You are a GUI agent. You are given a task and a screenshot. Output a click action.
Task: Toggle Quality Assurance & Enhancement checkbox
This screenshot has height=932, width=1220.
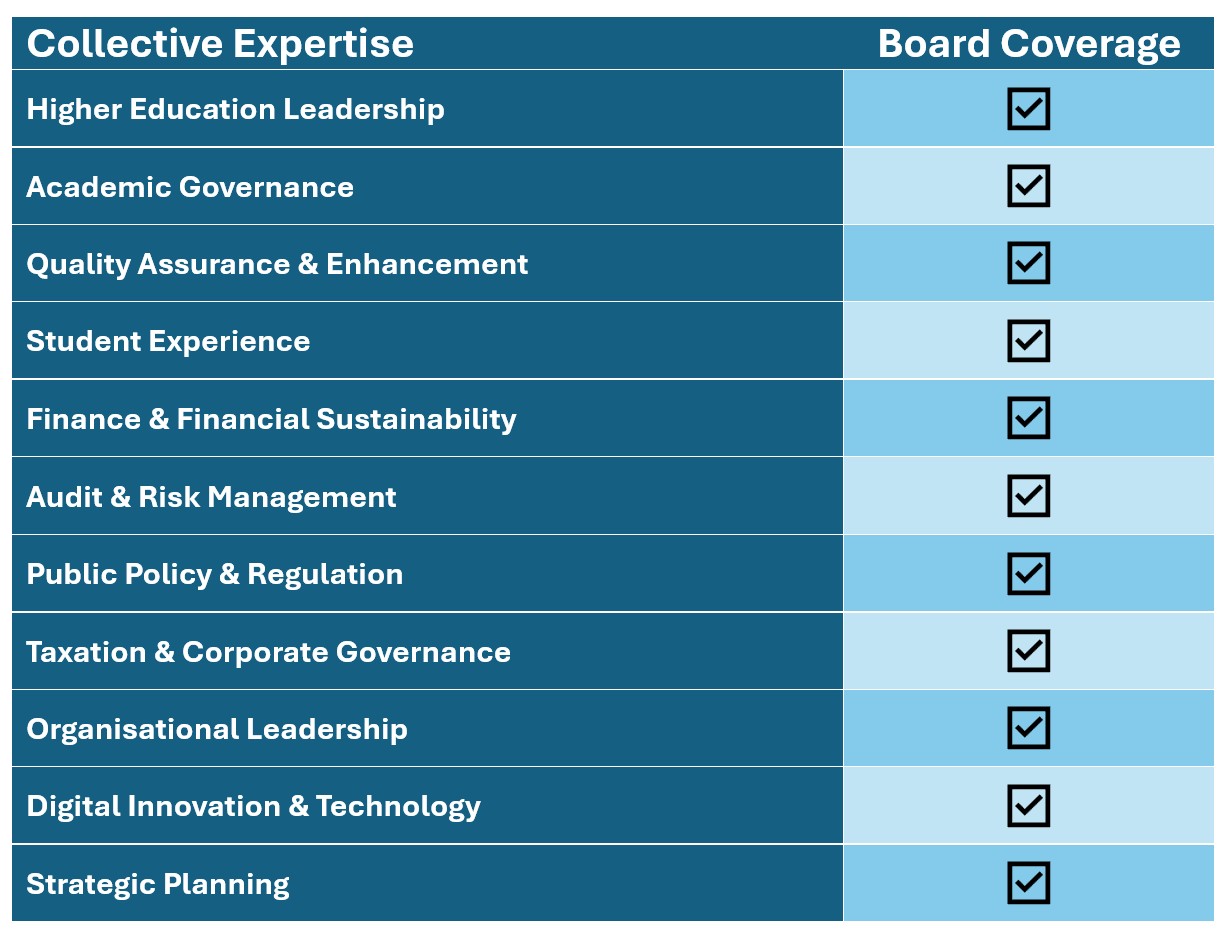pyautogui.click(x=1028, y=263)
